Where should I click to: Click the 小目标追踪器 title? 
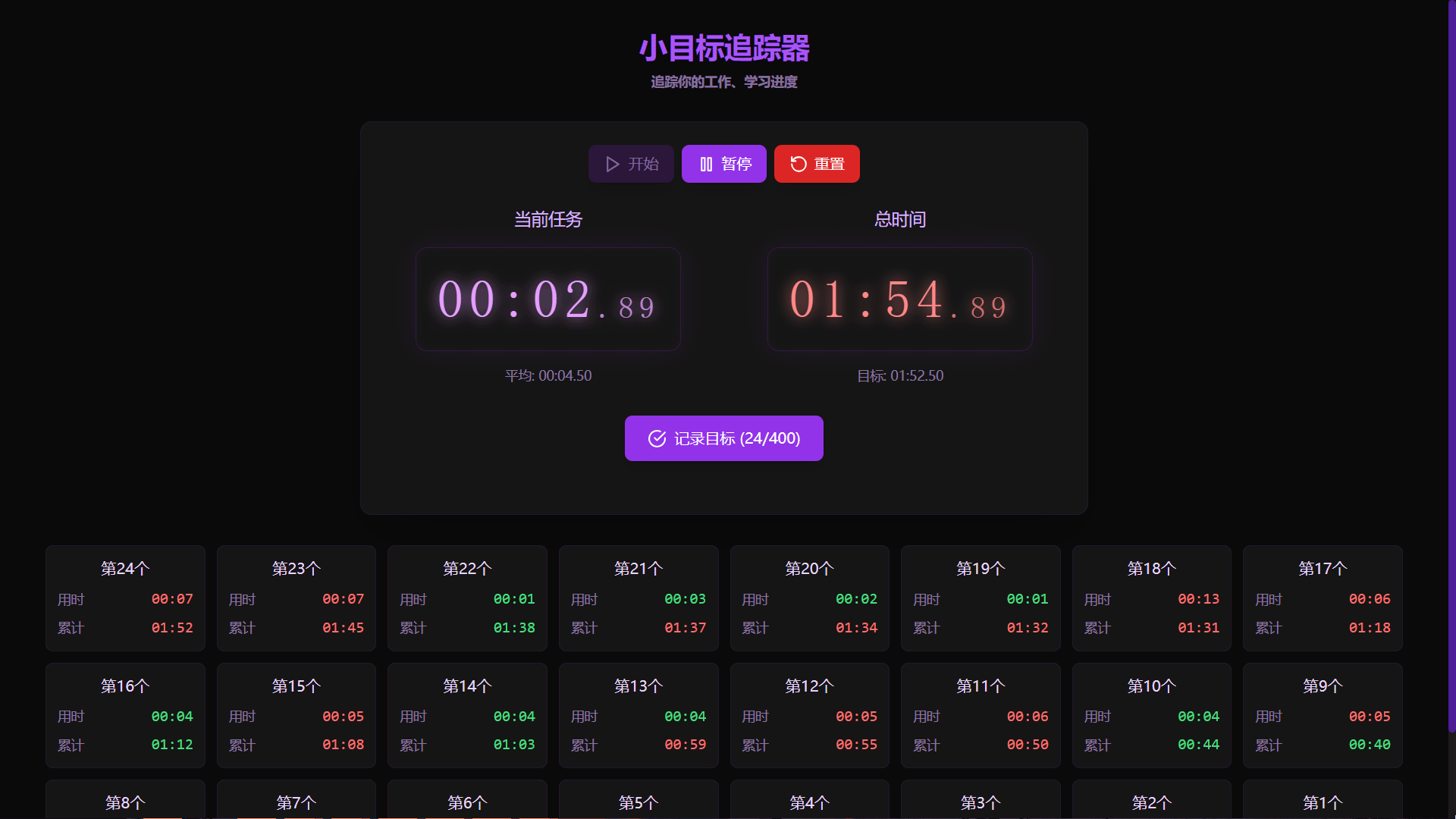coord(724,49)
